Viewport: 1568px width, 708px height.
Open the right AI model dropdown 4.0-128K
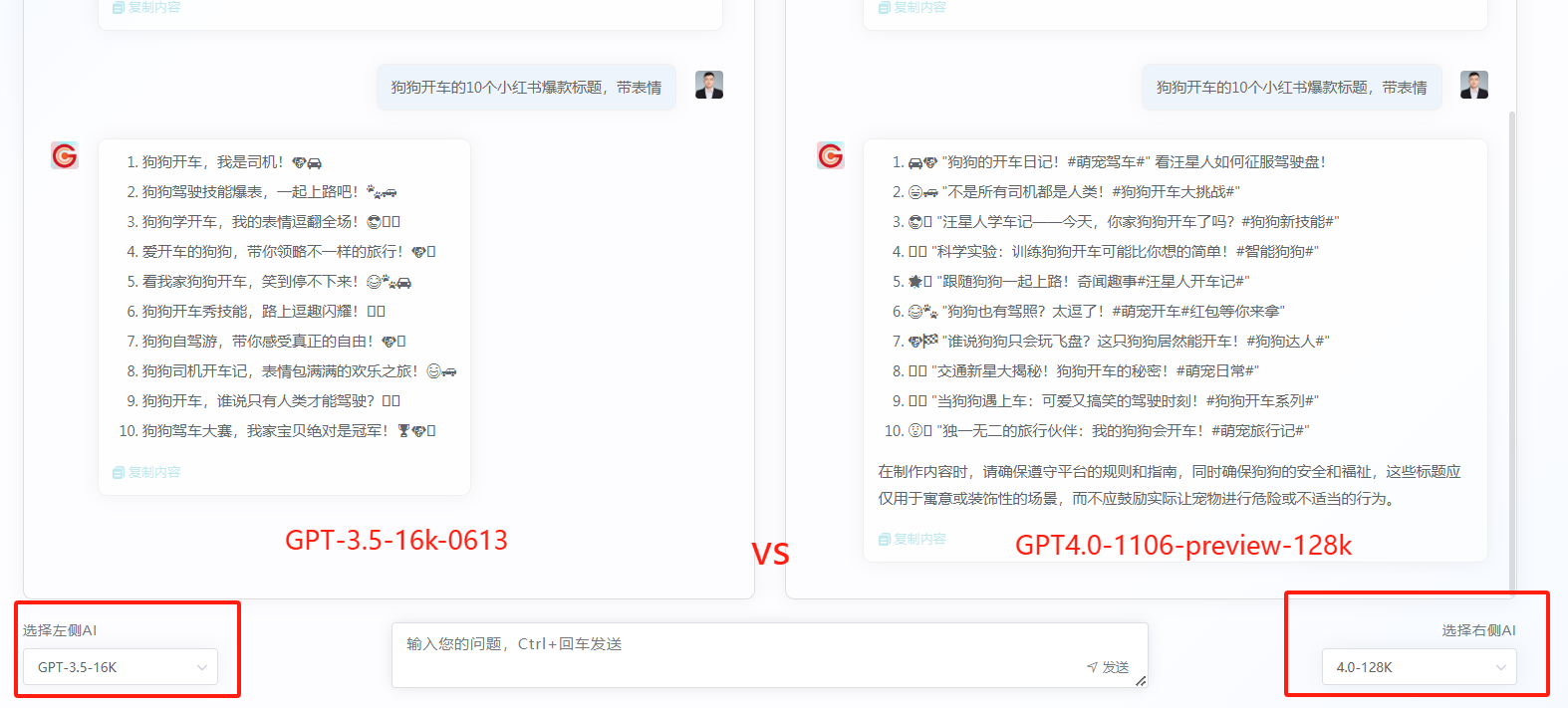[x=1419, y=667]
